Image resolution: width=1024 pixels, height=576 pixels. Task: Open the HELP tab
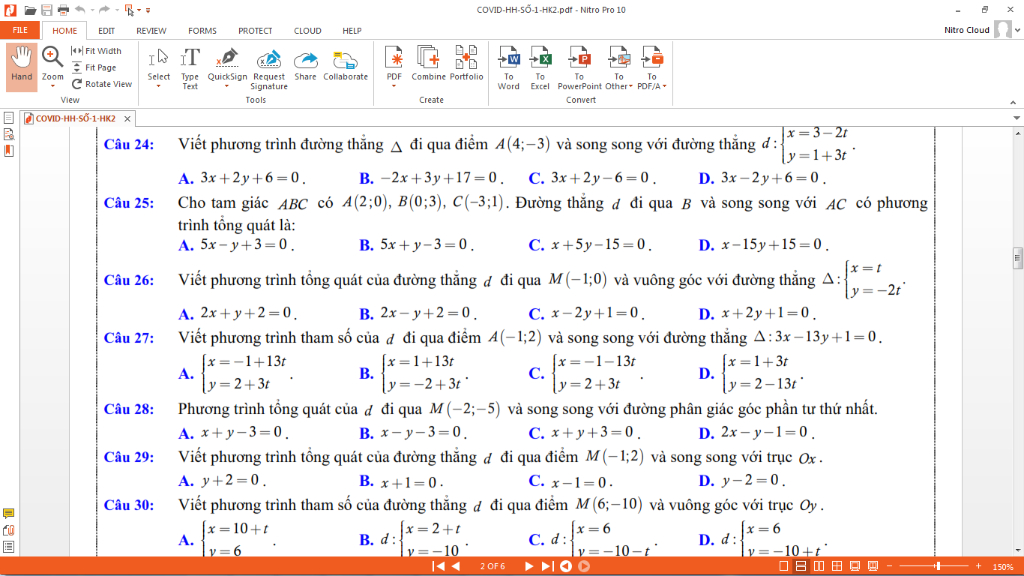351,31
